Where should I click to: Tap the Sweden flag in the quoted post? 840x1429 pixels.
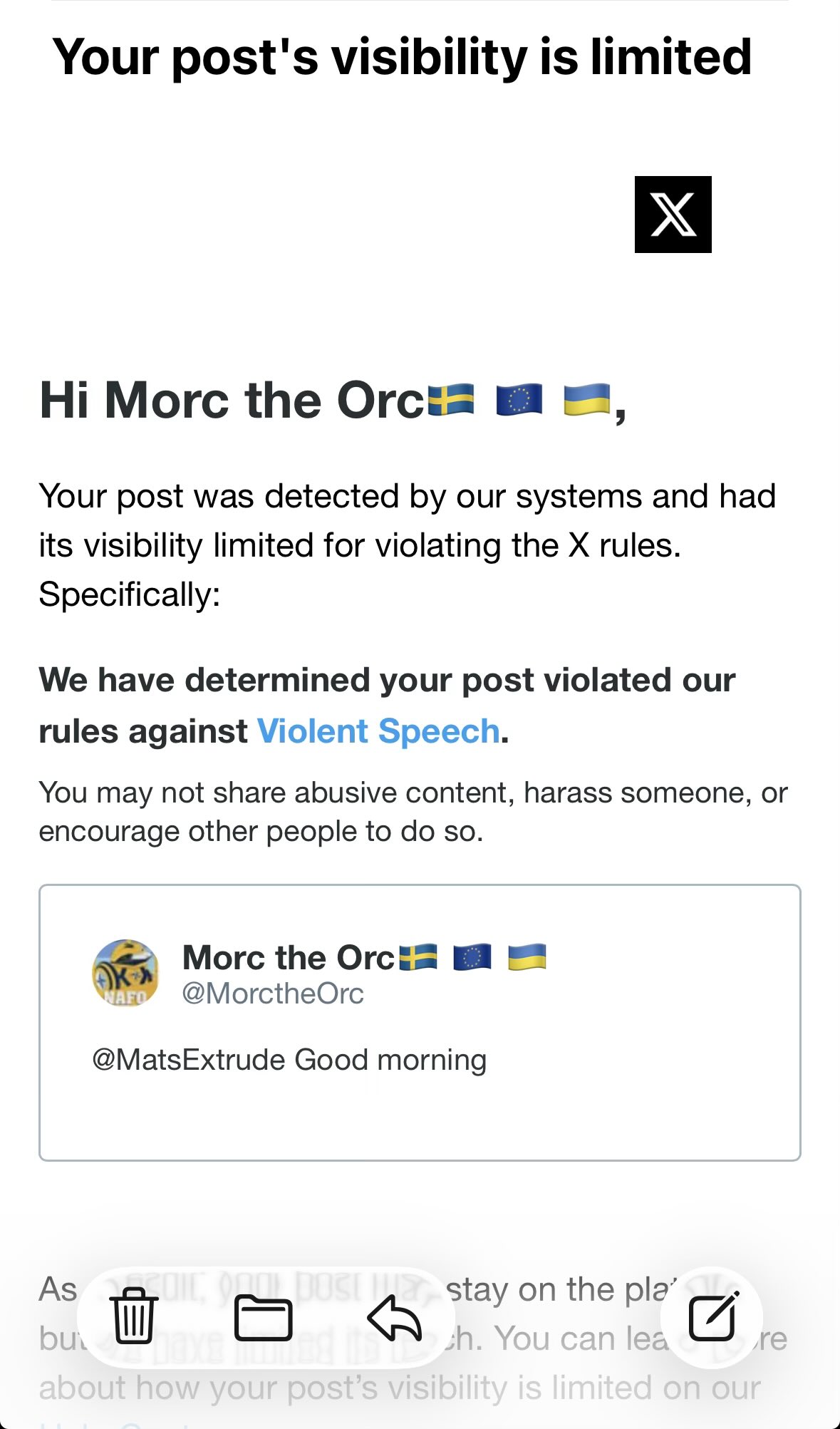coord(418,957)
